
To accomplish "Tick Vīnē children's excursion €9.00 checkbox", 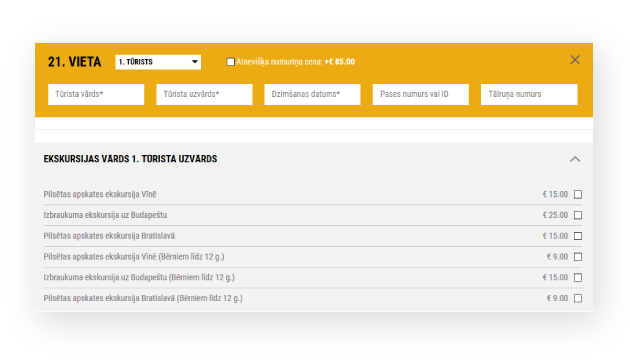I will coord(578,257).
